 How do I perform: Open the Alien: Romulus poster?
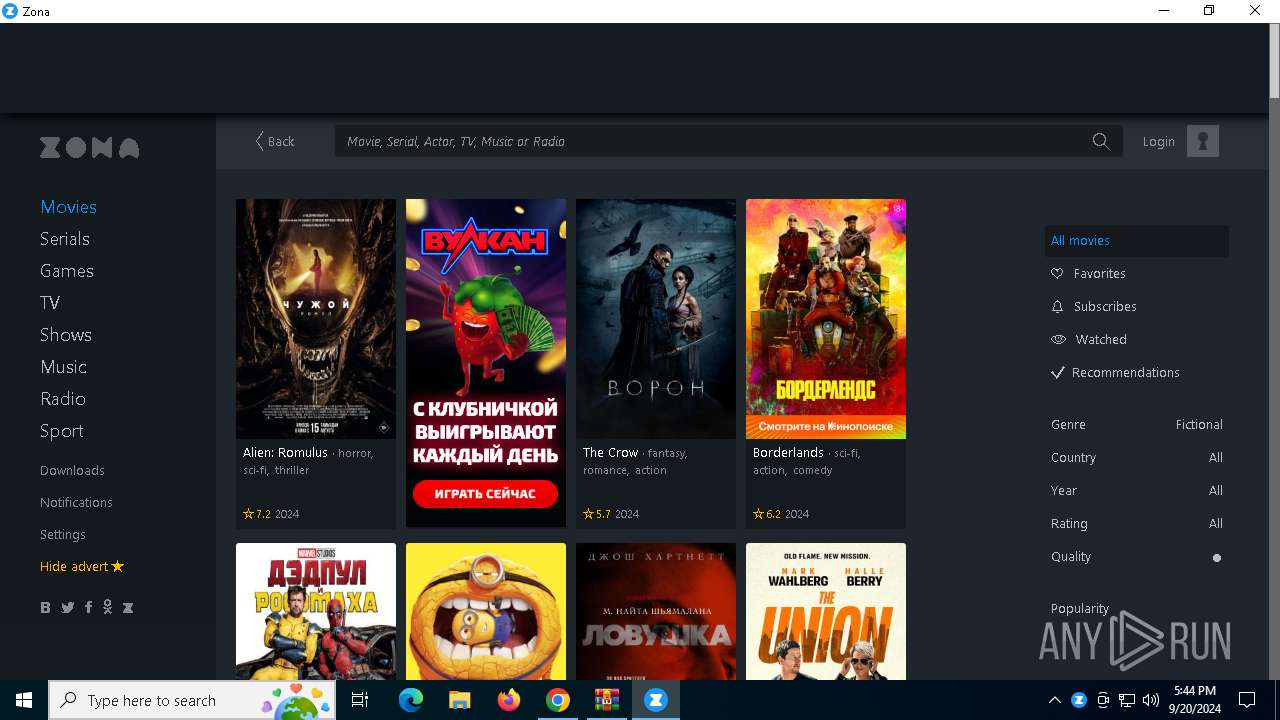pyautogui.click(x=316, y=319)
